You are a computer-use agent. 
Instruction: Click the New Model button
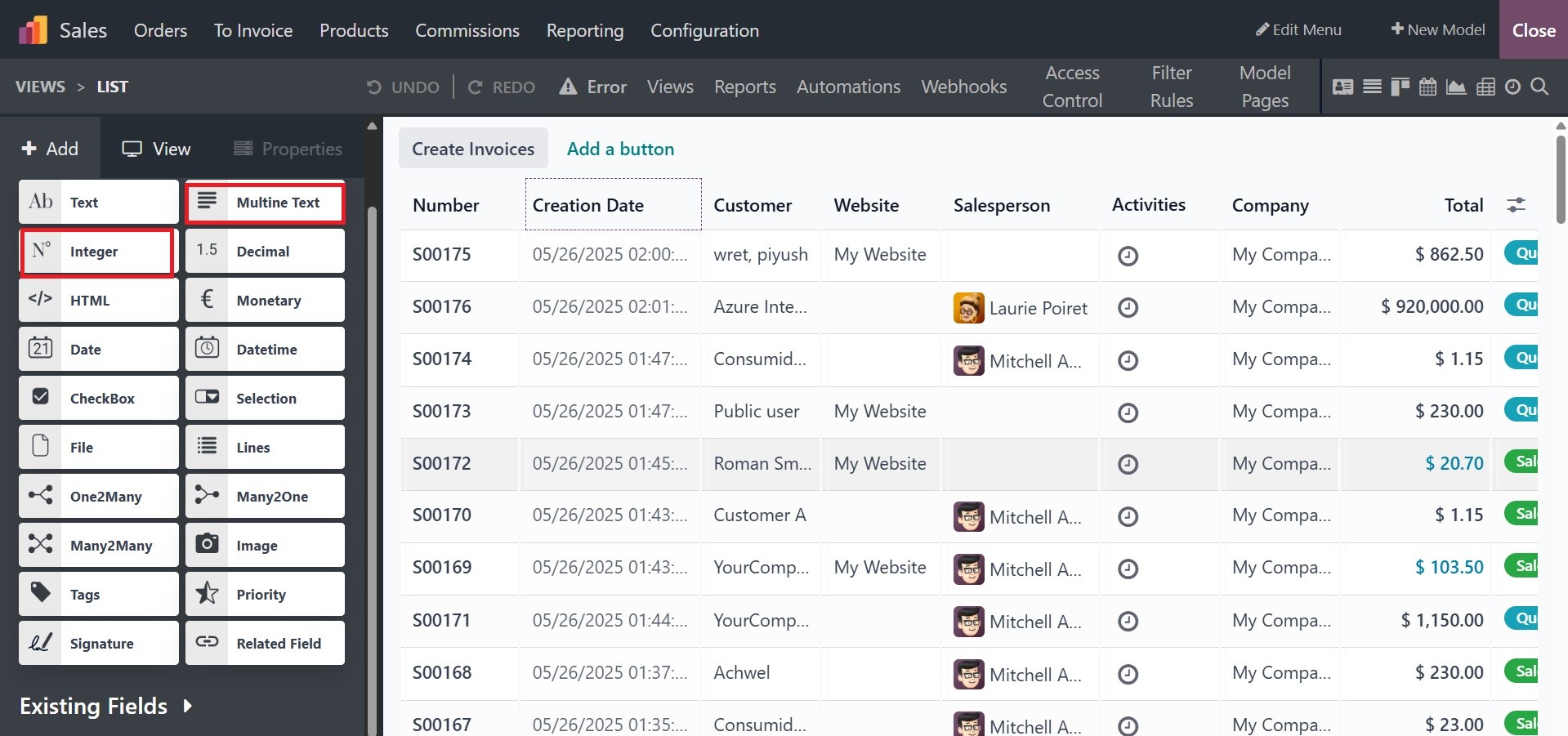(1437, 29)
